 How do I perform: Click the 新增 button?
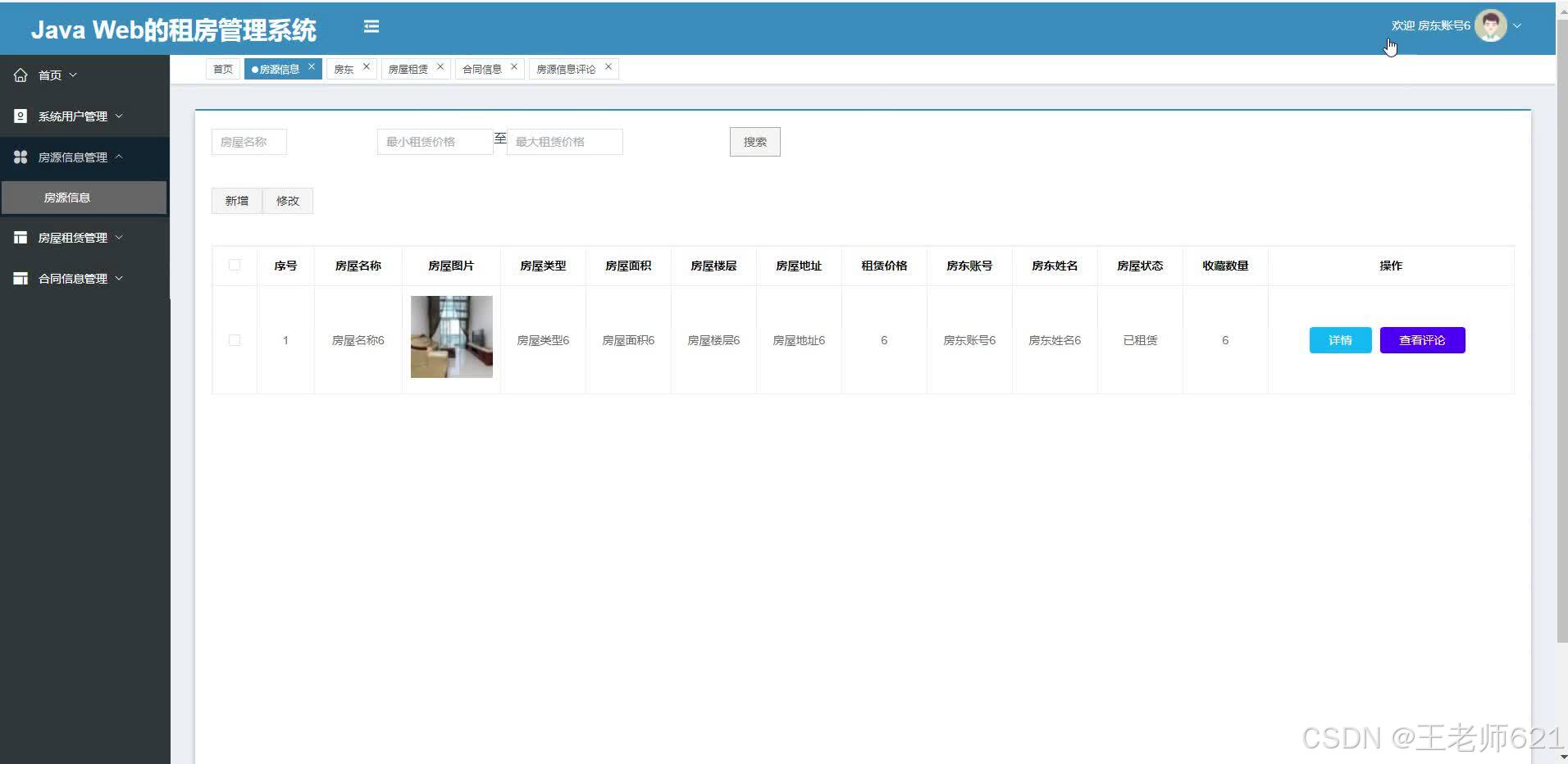pos(237,201)
